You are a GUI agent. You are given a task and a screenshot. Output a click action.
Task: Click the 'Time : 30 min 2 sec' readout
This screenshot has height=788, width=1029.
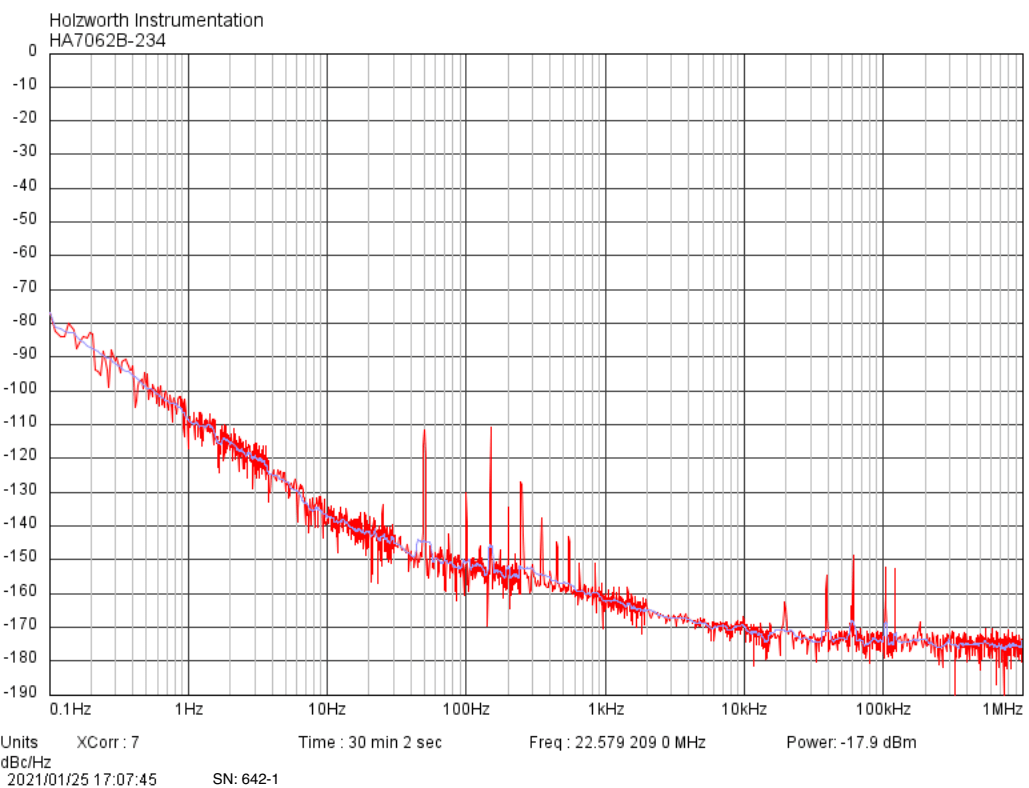(x=370, y=742)
